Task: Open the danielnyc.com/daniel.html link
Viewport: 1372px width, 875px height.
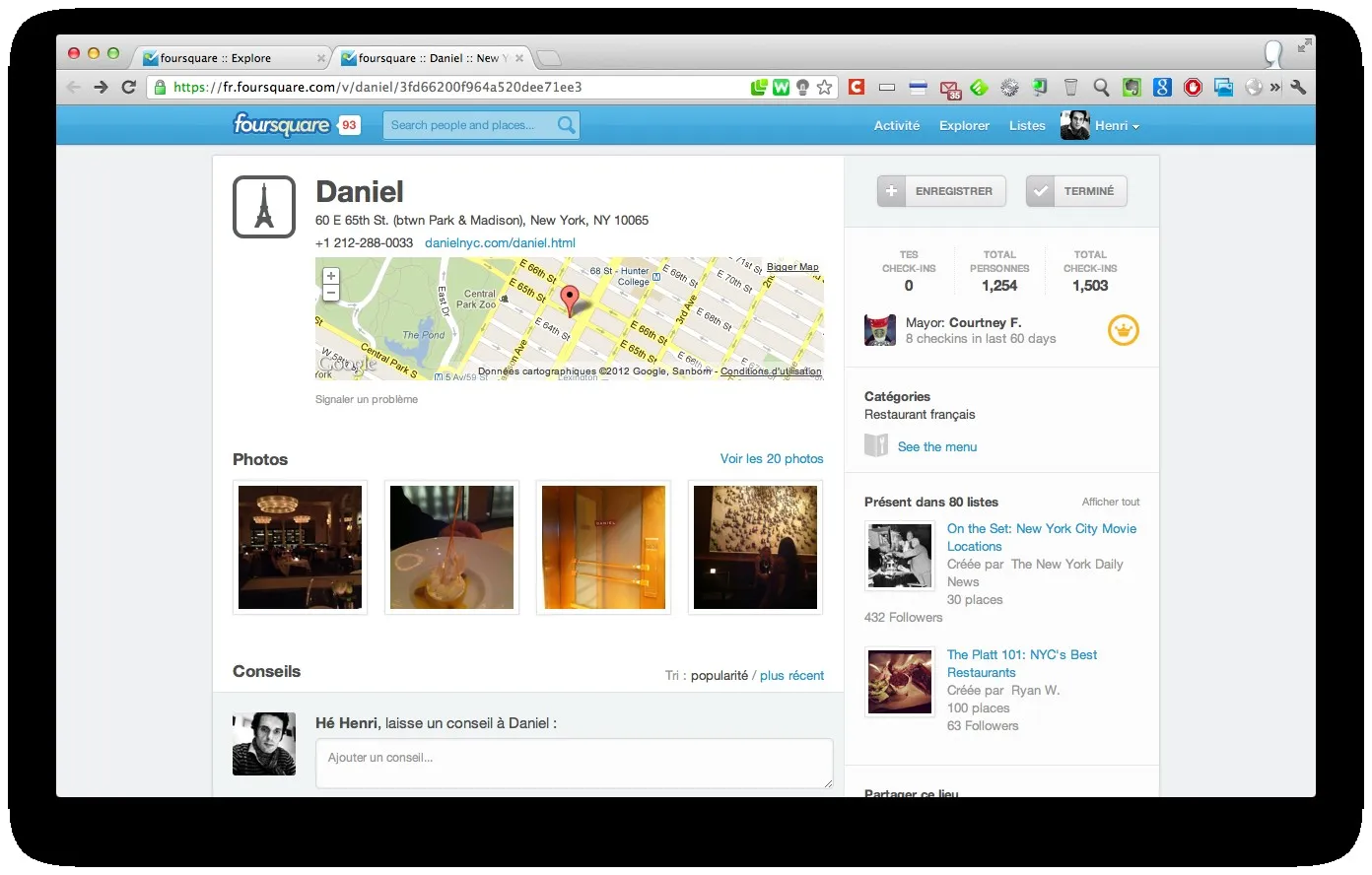Action: pyautogui.click(x=500, y=242)
